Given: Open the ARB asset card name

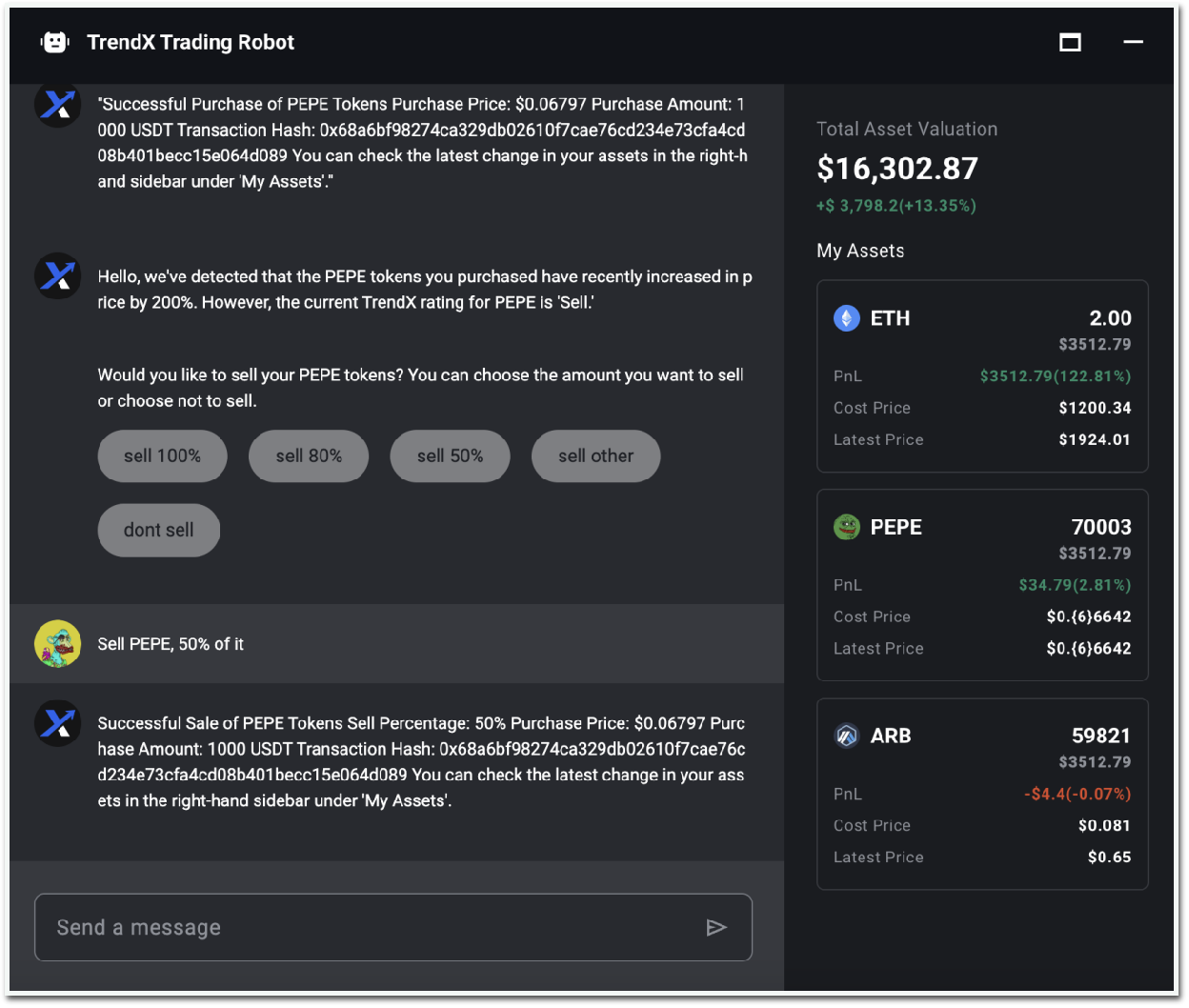Looking at the screenshot, I should point(891,736).
